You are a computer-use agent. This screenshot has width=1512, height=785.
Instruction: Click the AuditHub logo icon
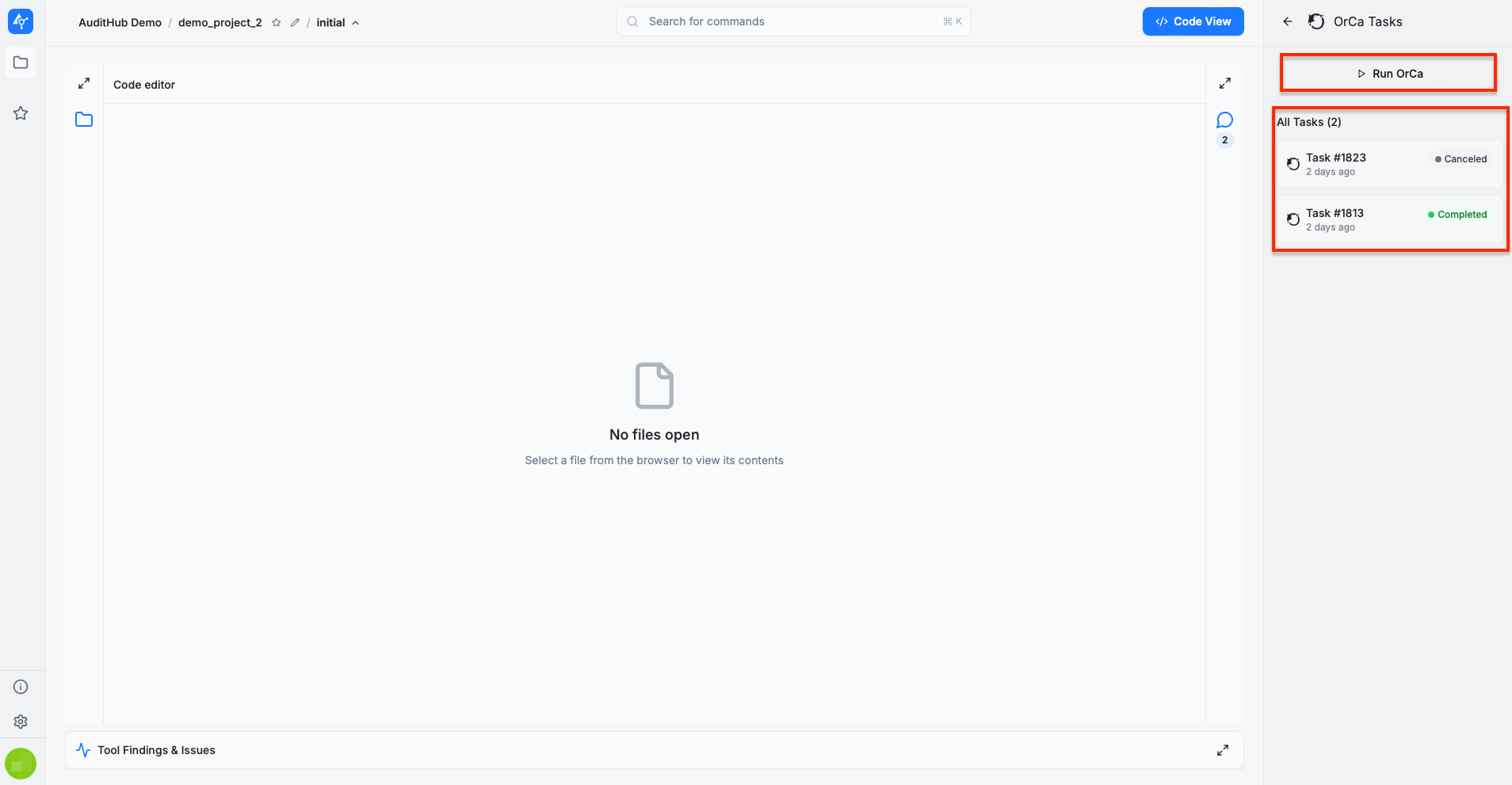(21, 21)
